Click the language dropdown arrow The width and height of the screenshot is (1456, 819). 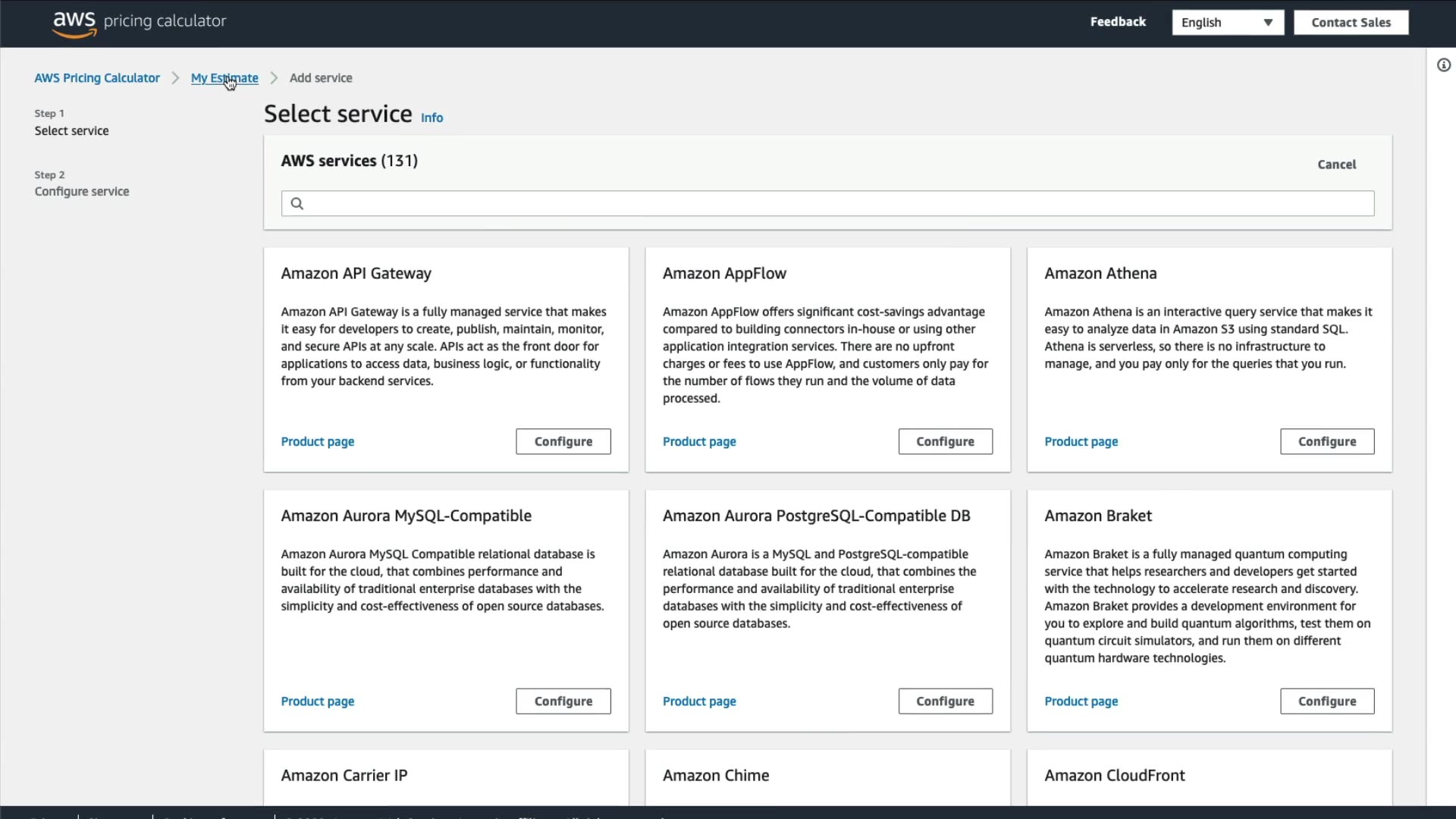click(x=1268, y=23)
